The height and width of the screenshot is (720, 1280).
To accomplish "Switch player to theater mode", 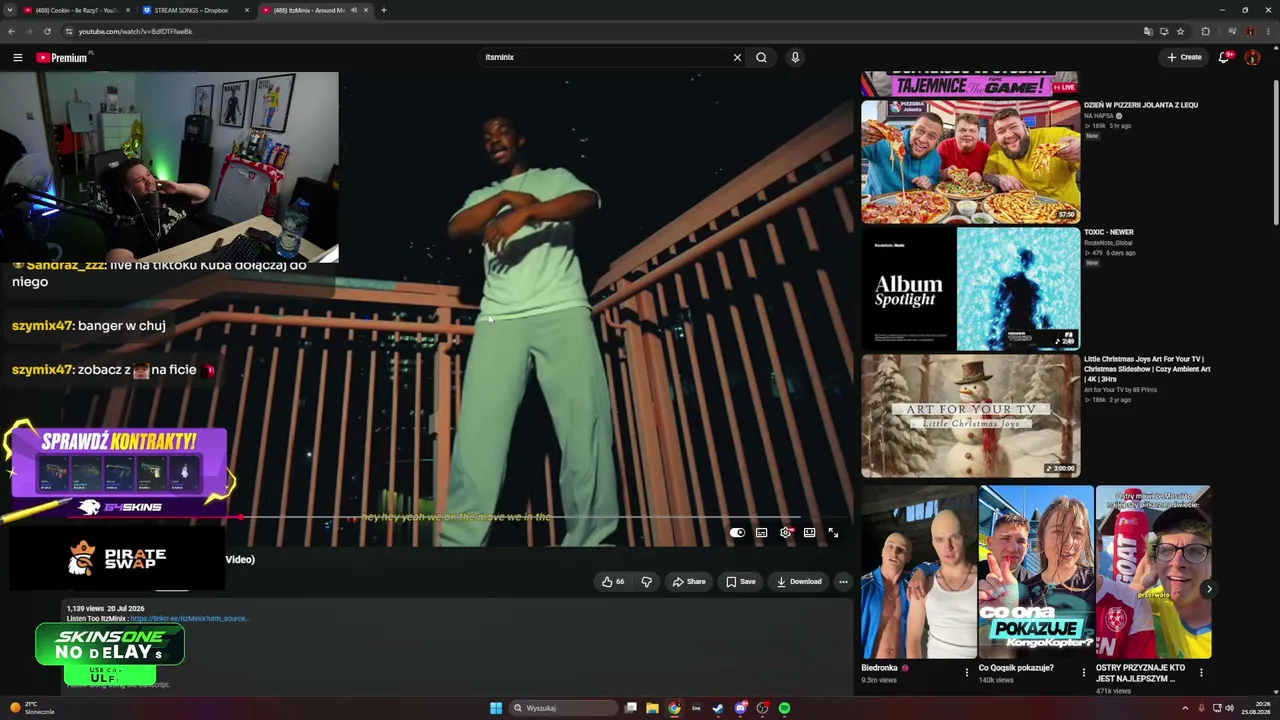I will pyautogui.click(x=809, y=533).
